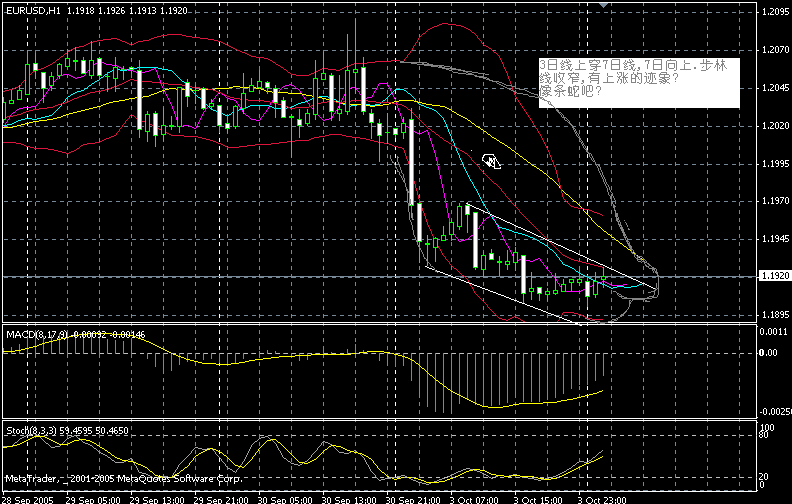Viewport: 792px width, 504px height.
Task: Click the 29 Sep 05:00 time axis label
Action: [x=93, y=499]
